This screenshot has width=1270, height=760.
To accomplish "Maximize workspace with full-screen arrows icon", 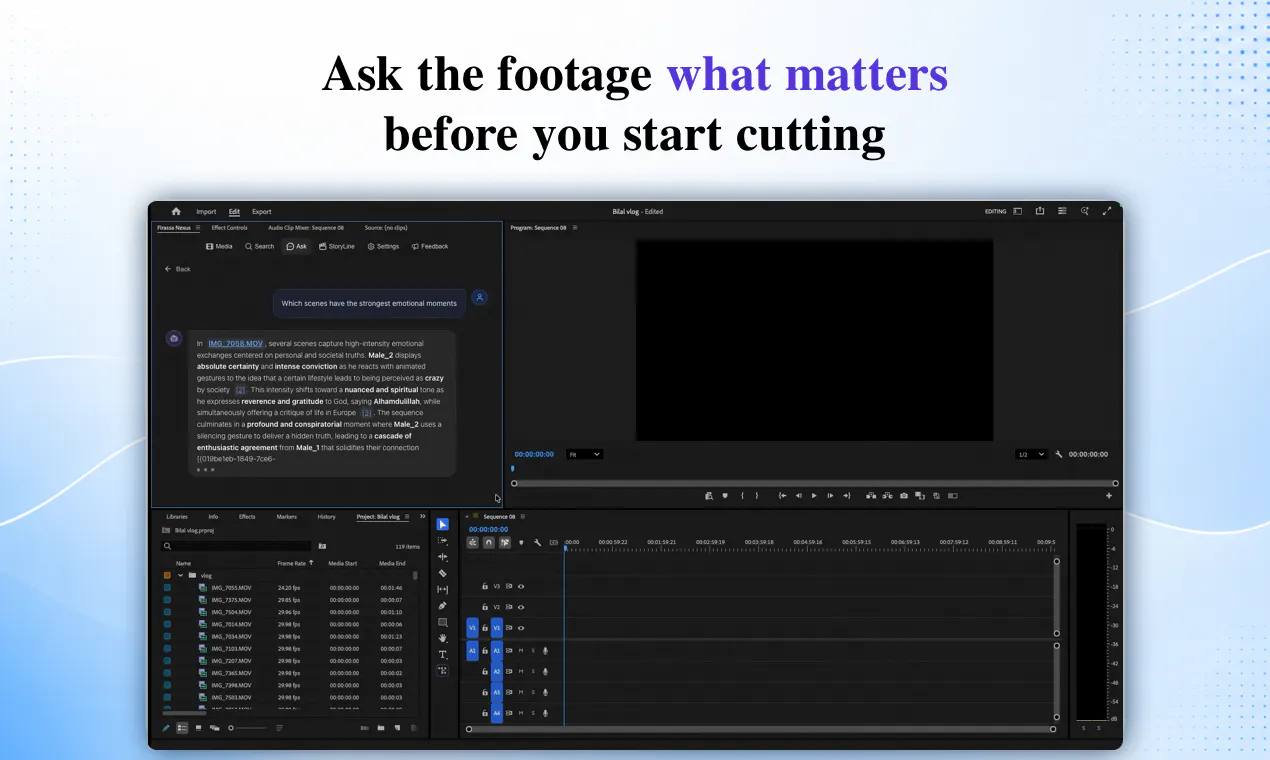I will (1107, 211).
